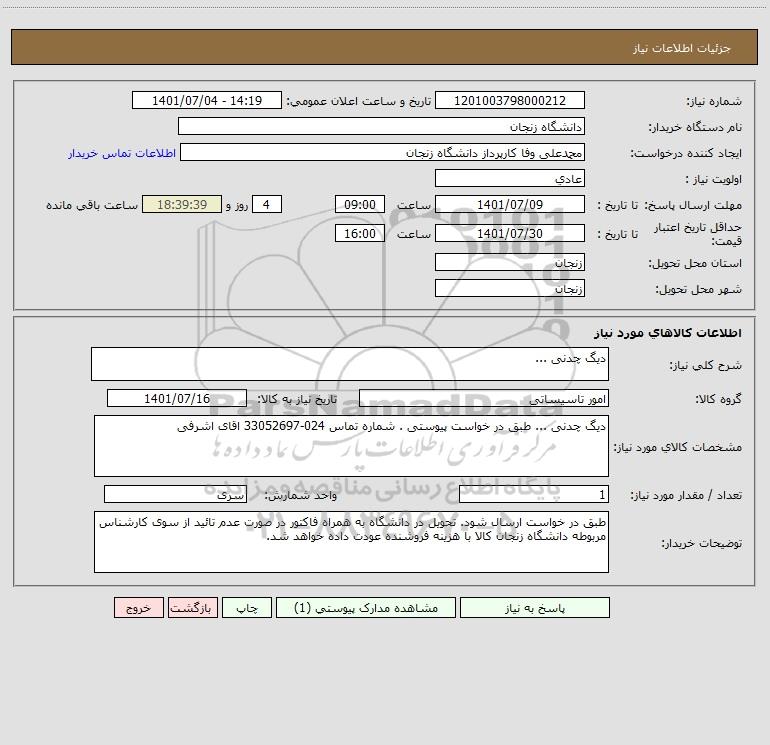Click the 'چاپ' print button

(247, 607)
